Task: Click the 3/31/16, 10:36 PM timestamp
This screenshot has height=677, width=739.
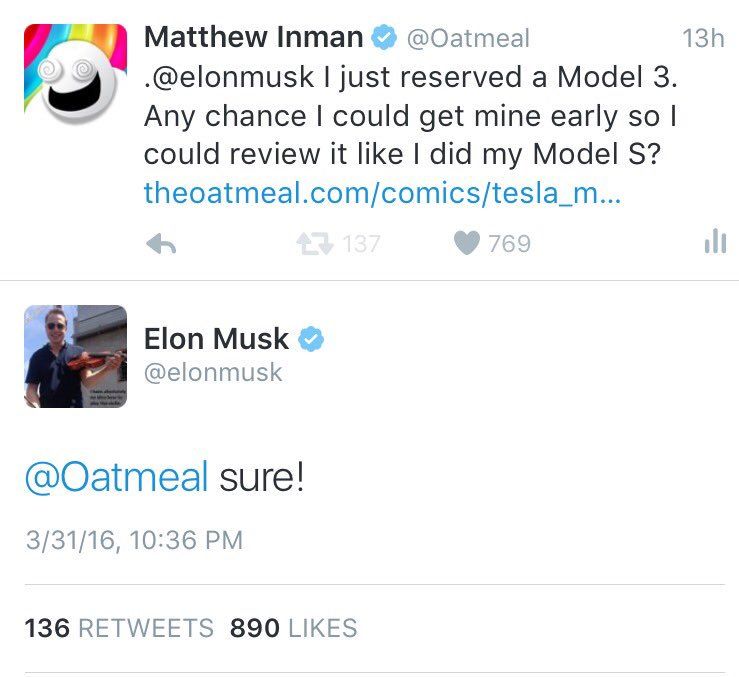Action: pos(133,541)
